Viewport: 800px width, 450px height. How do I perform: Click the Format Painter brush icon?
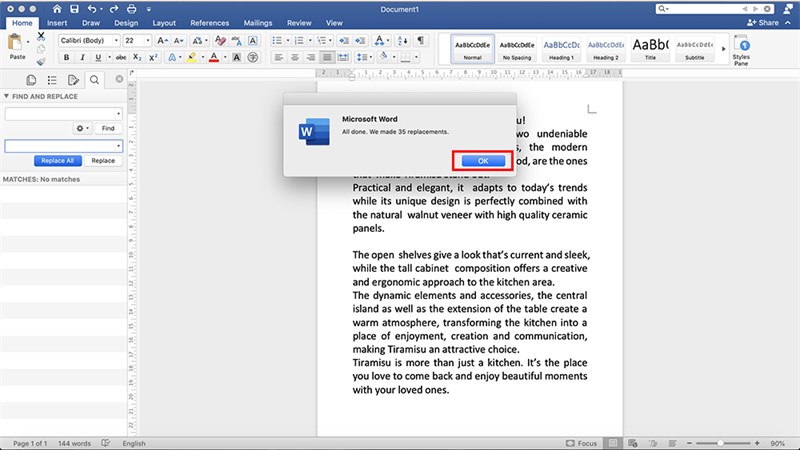[x=41, y=62]
